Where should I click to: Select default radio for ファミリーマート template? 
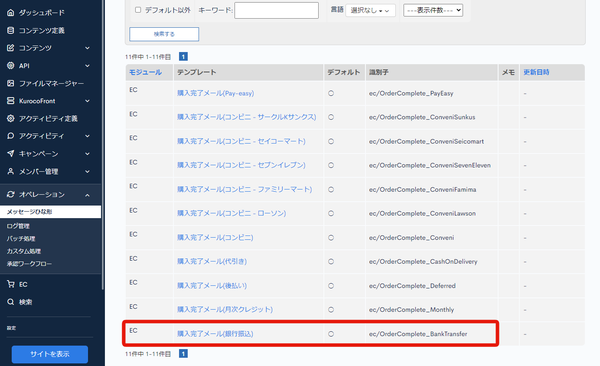[x=331, y=190]
